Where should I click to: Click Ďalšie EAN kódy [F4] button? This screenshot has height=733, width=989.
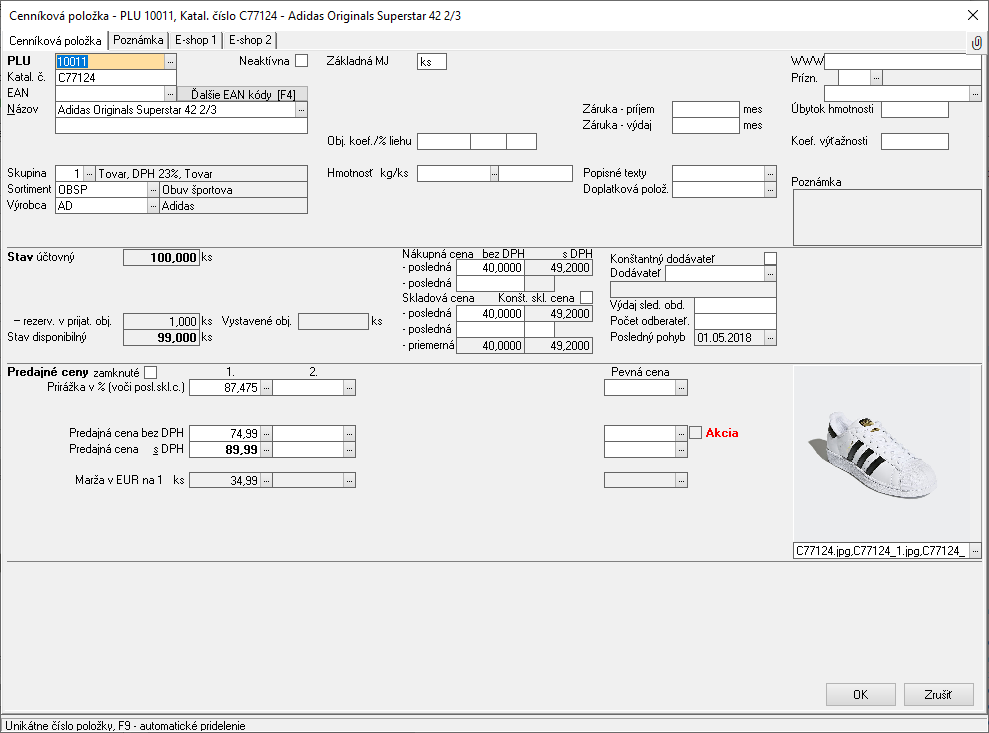(242, 93)
